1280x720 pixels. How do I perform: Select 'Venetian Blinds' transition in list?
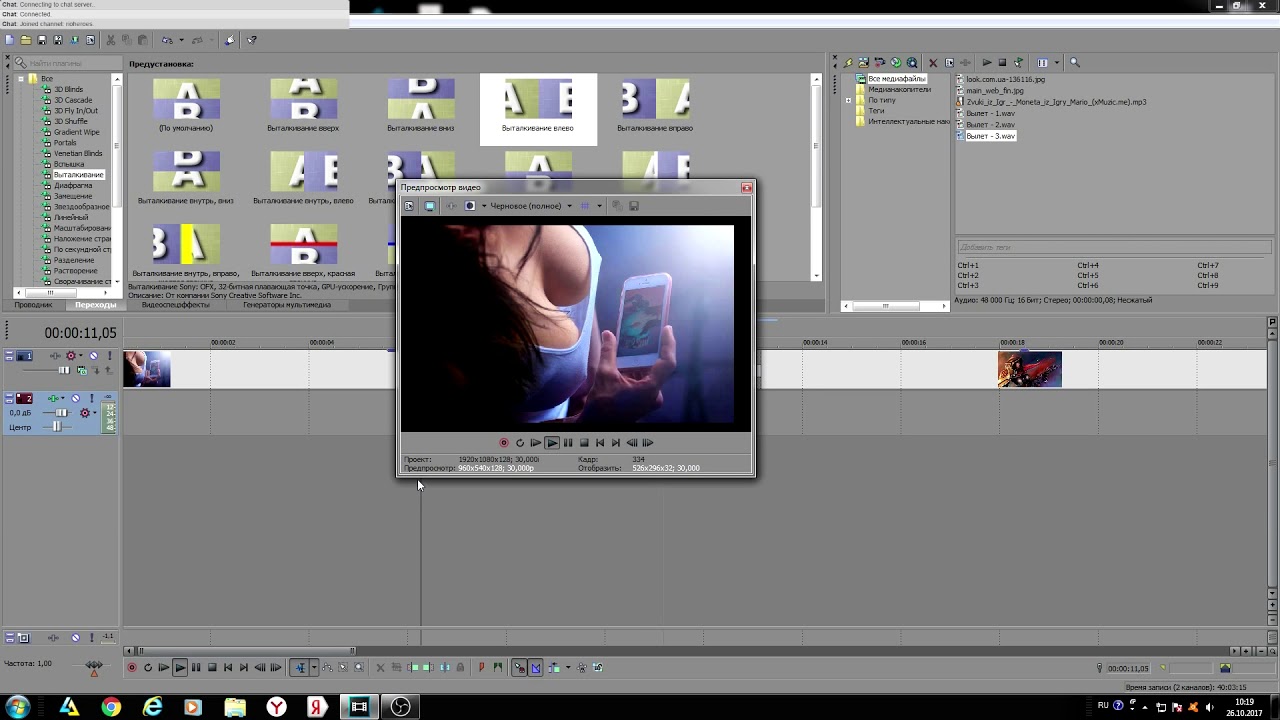point(78,153)
